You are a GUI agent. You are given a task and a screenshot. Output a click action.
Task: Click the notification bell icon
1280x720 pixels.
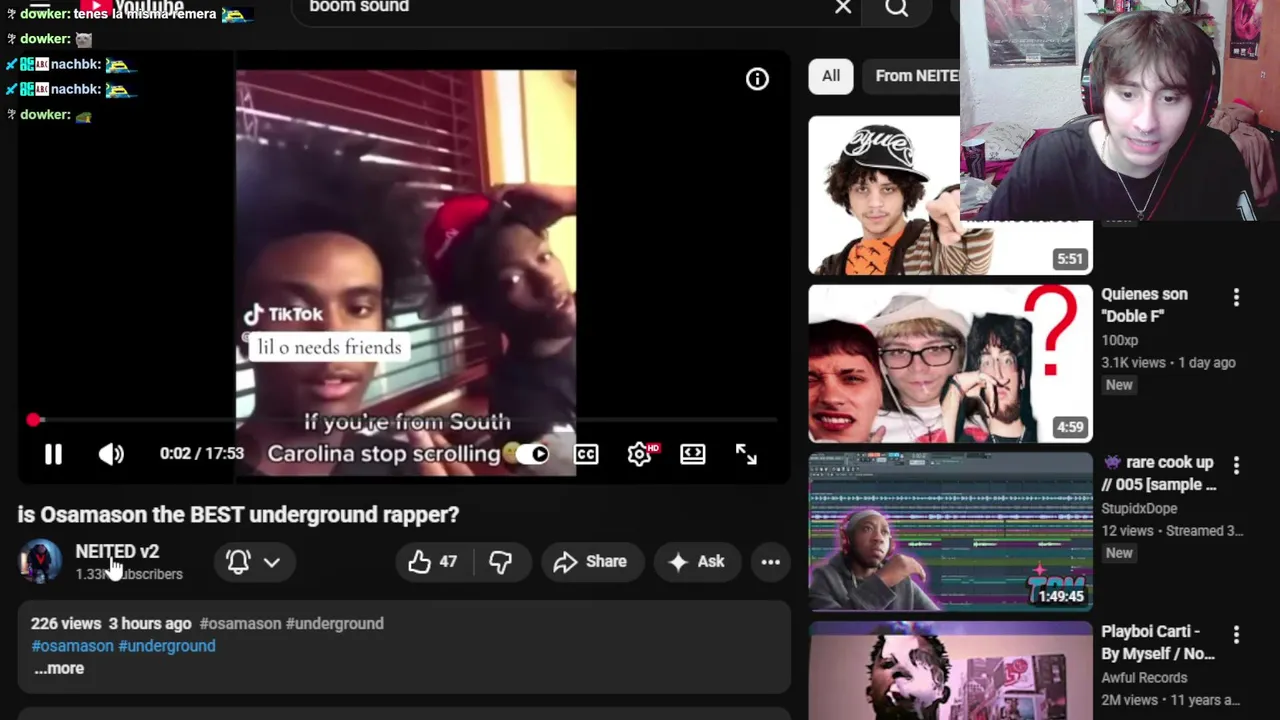238,562
